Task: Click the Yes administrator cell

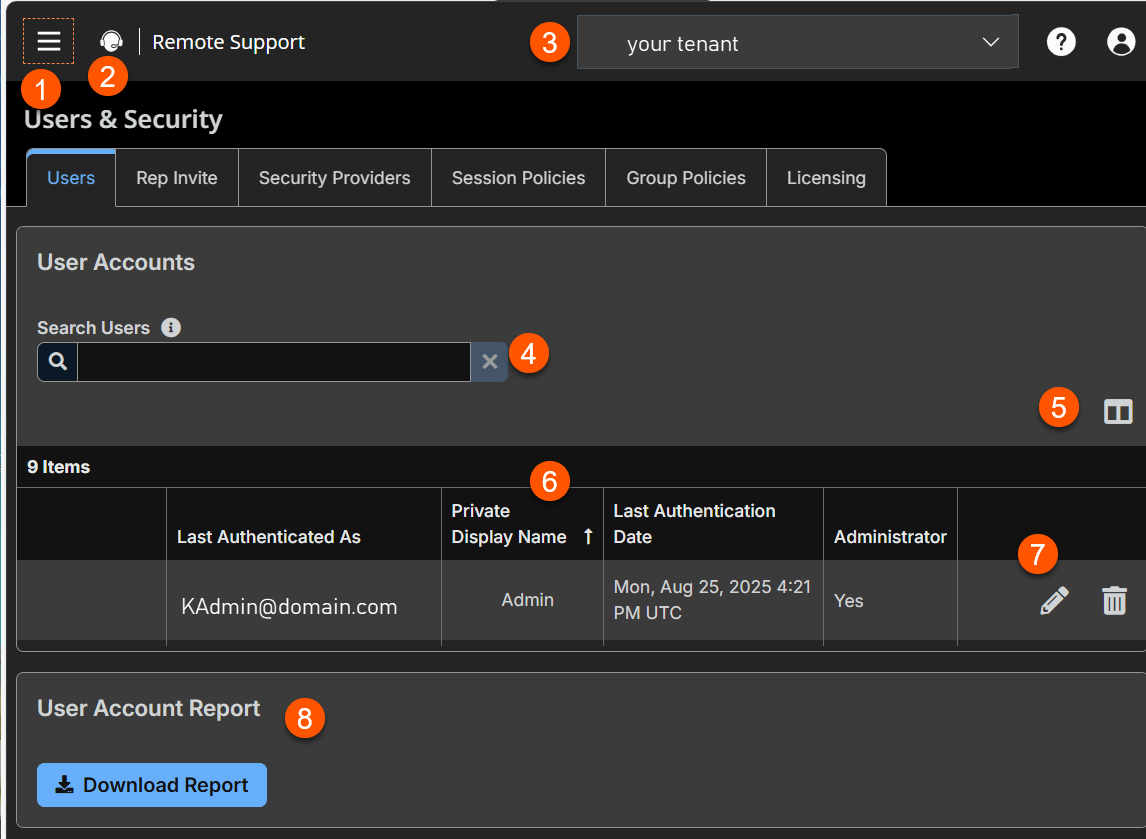Action: click(890, 603)
